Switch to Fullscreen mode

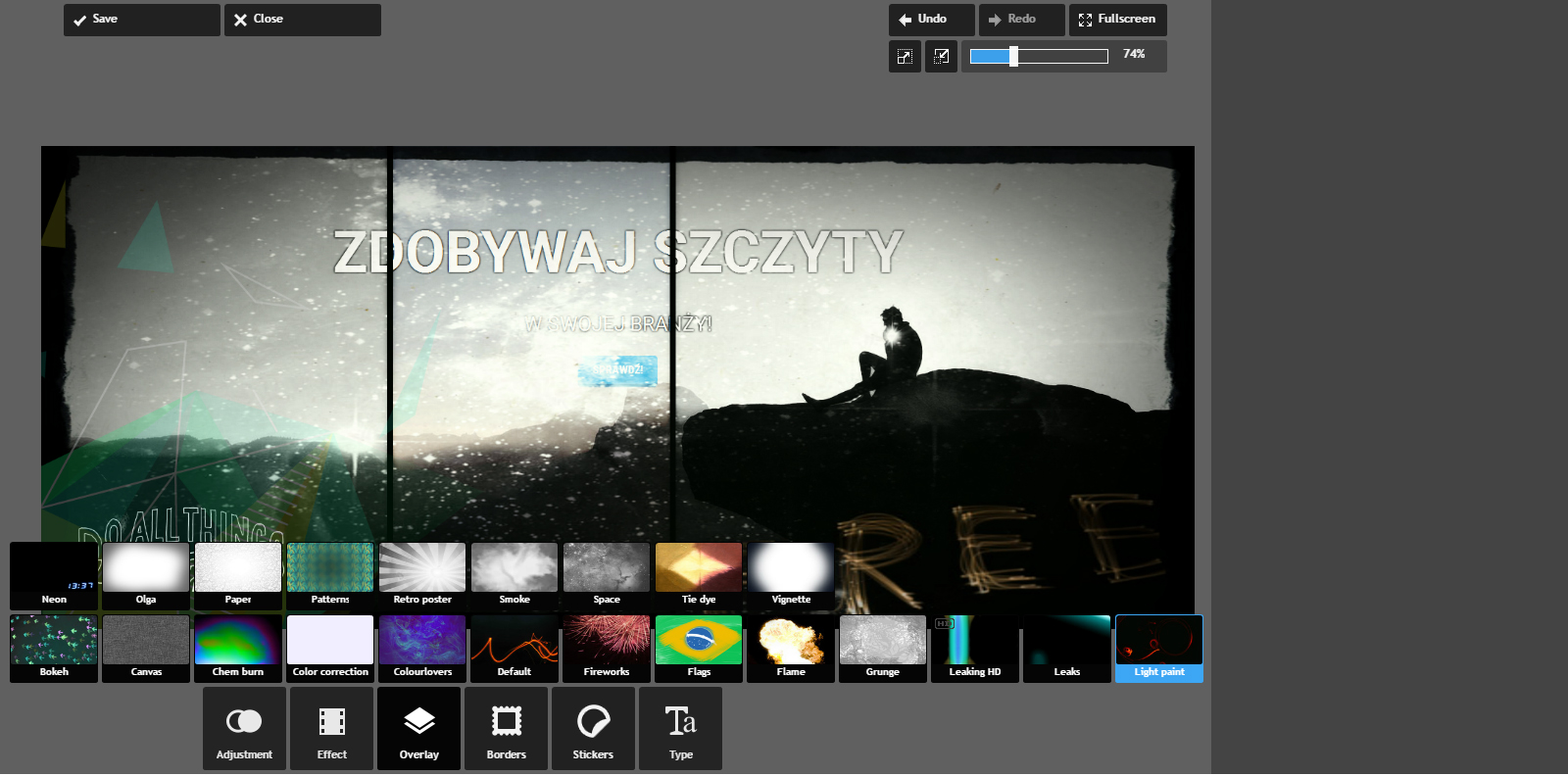coord(1118,20)
